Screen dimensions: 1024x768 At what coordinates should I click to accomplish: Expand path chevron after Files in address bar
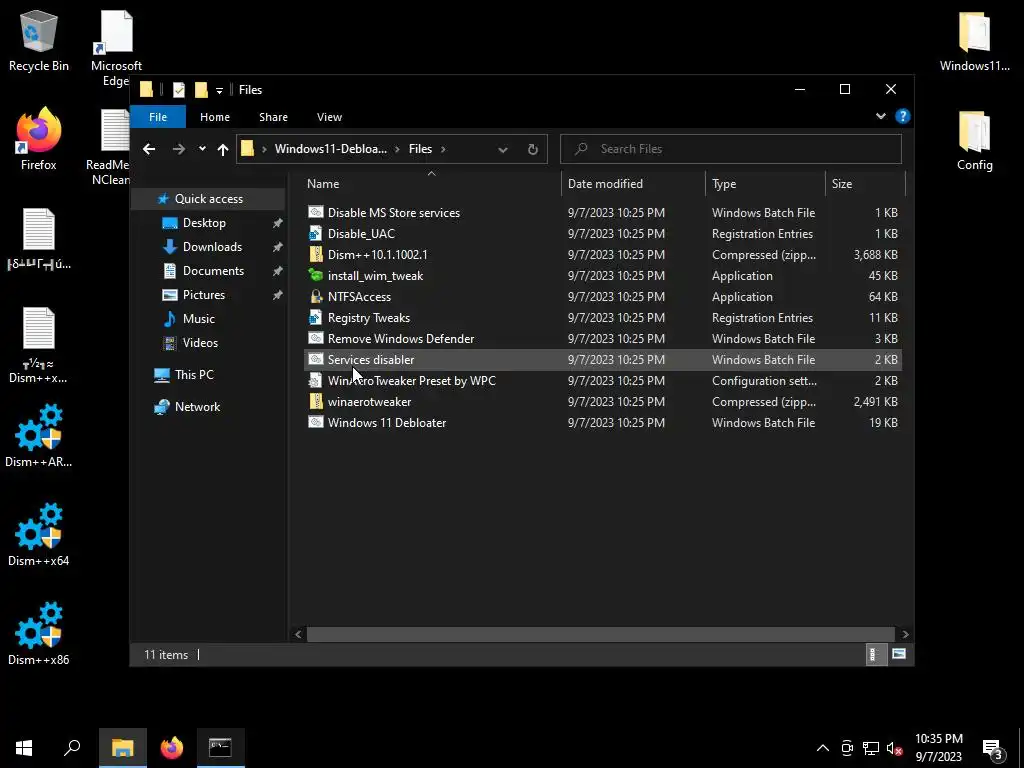[x=443, y=149]
